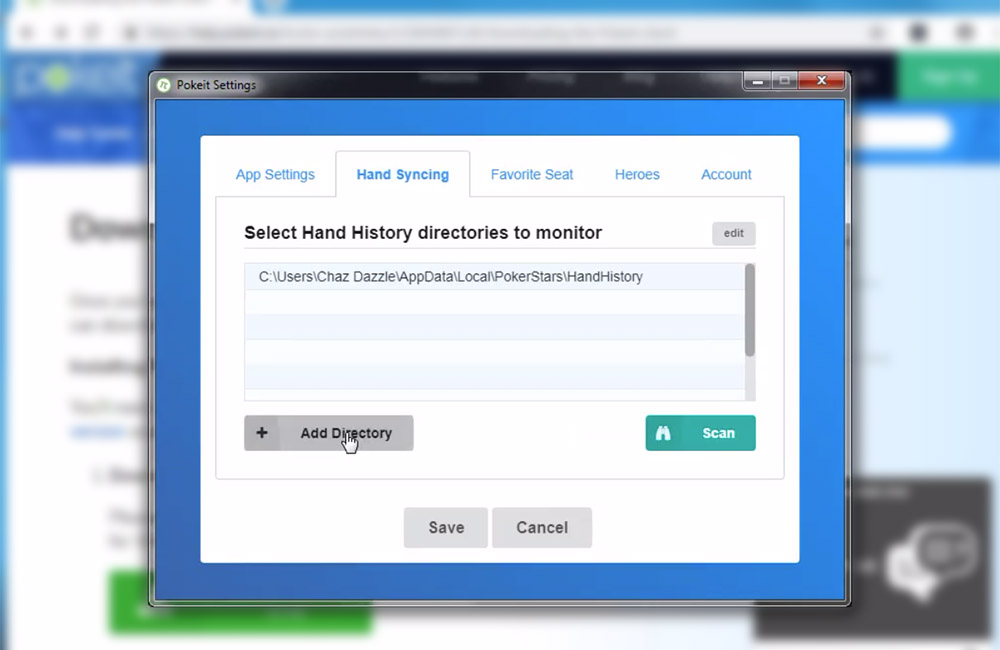Open the Account tab
This screenshot has height=650, width=1000.
(726, 174)
